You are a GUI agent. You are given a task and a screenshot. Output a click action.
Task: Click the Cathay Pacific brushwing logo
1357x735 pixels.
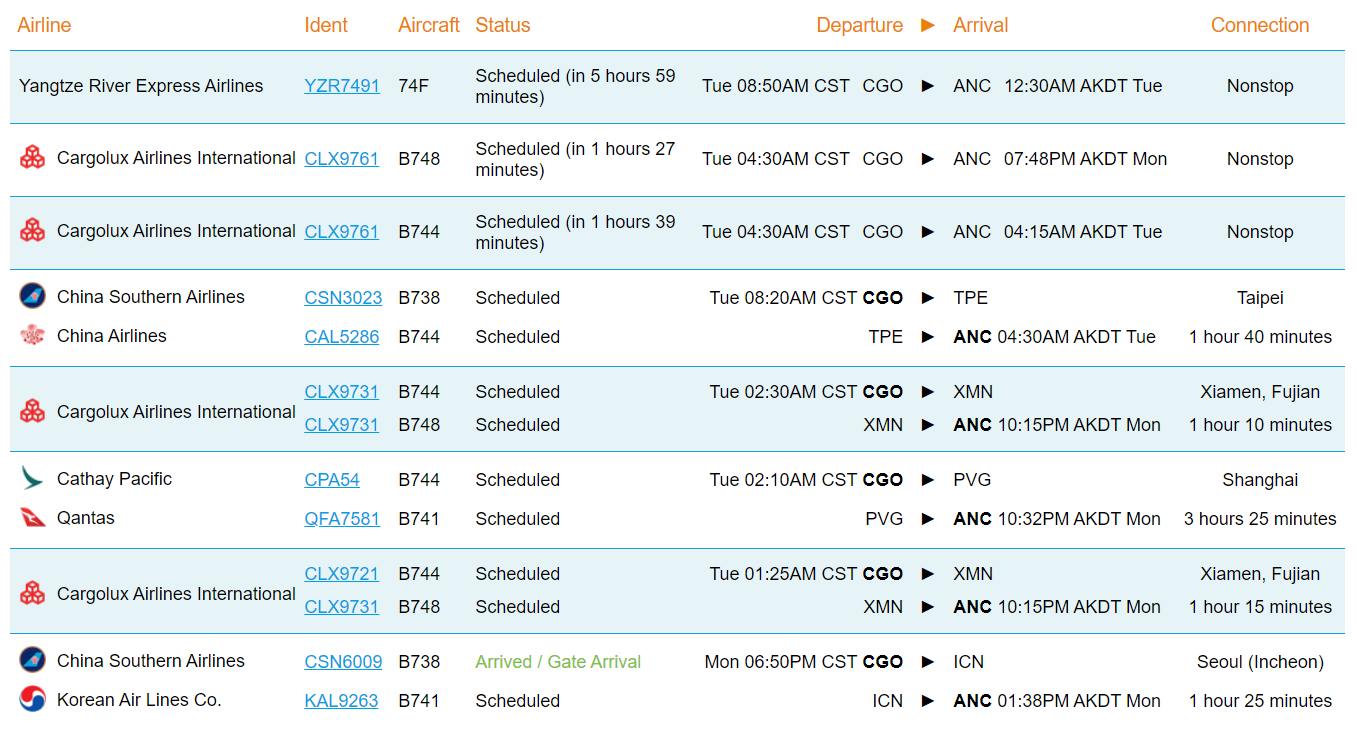pyautogui.click(x=33, y=479)
